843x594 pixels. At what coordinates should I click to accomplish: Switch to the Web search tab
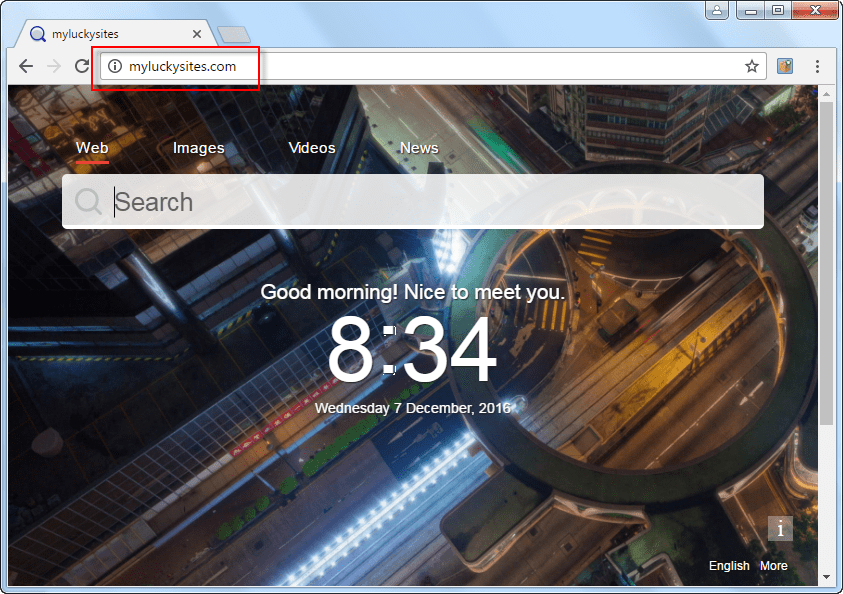(x=92, y=148)
